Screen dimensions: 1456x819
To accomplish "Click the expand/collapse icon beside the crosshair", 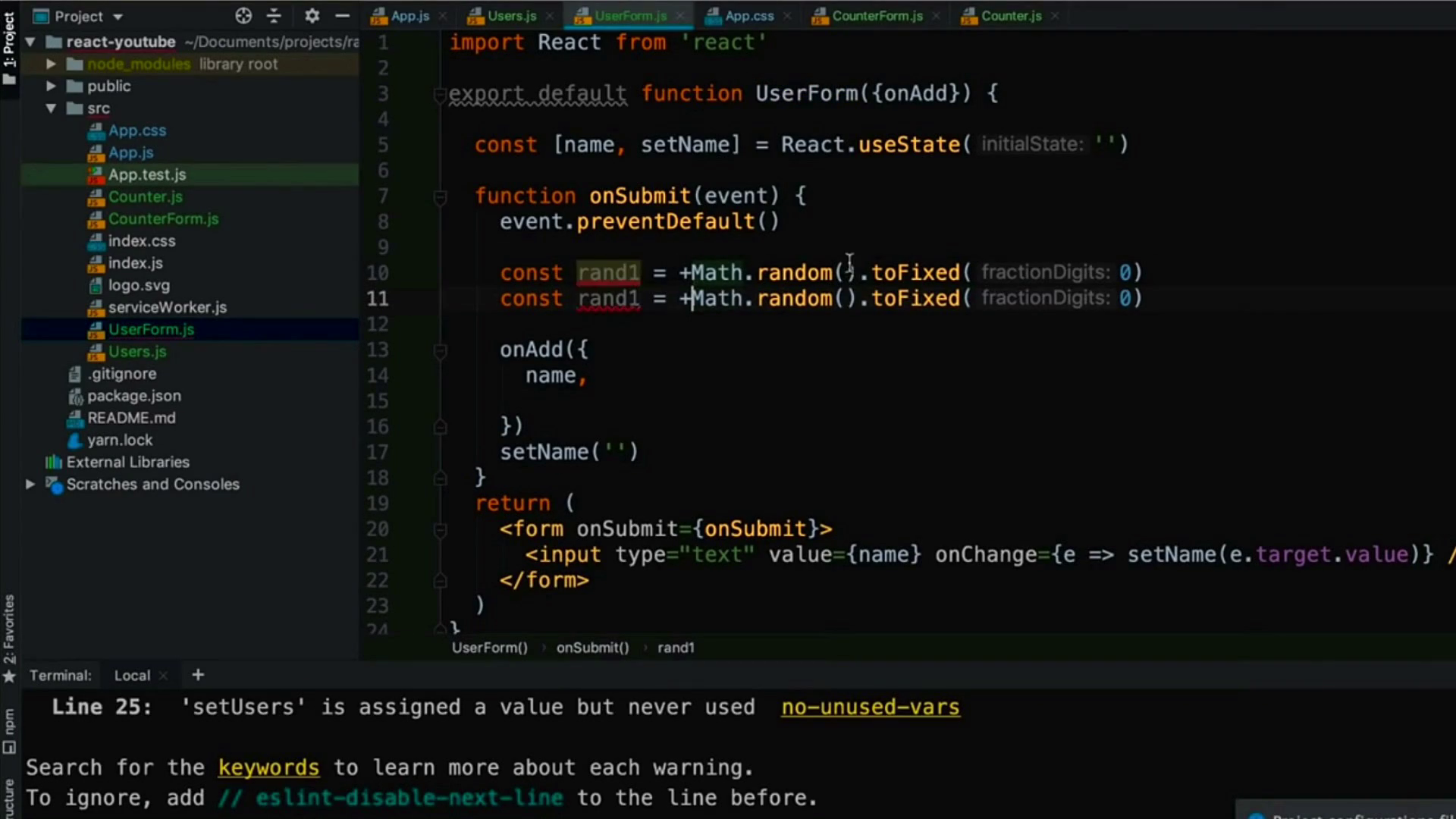I will click(274, 16).
